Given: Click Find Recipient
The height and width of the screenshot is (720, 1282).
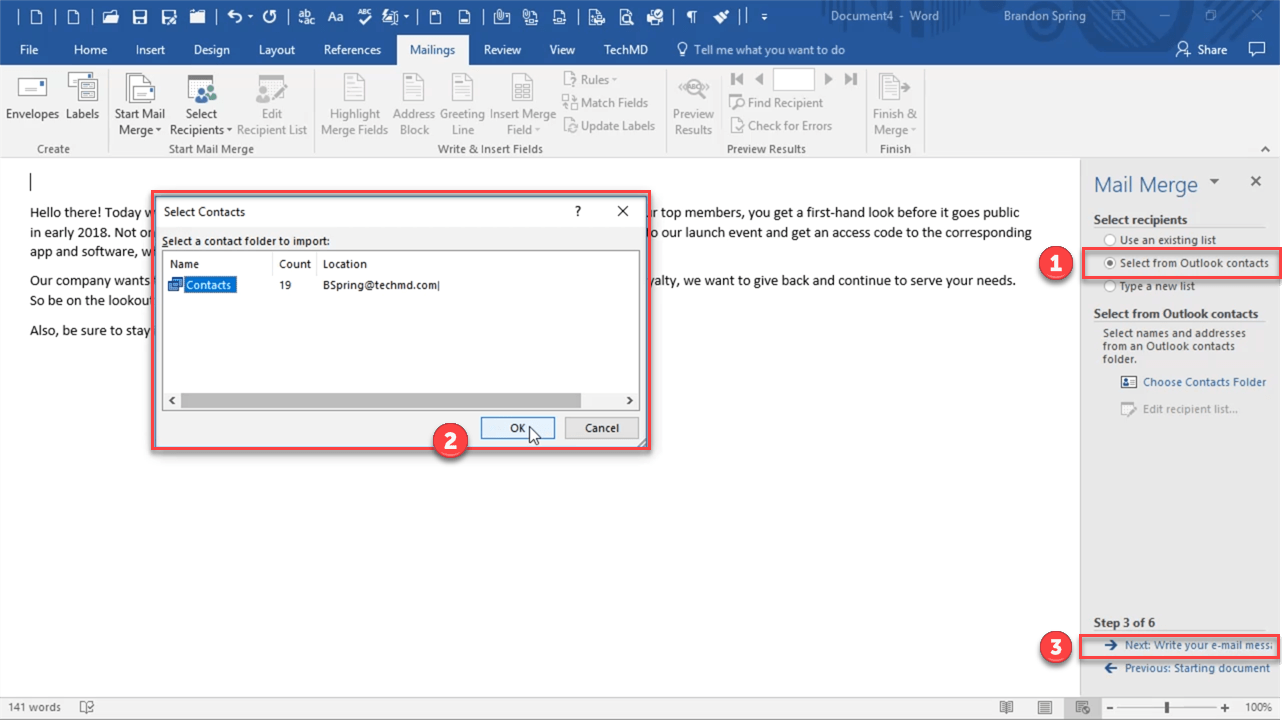Looking at the screenshot, I should [x=776, y=102].
